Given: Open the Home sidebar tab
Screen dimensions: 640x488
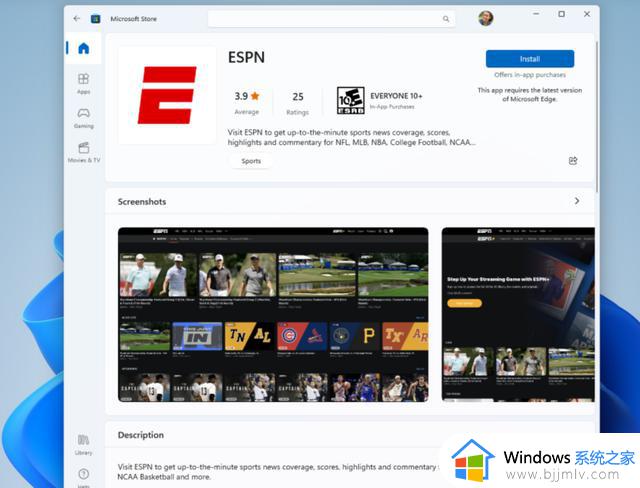Looking at the screenshot, I should click(x=83, y=48).
